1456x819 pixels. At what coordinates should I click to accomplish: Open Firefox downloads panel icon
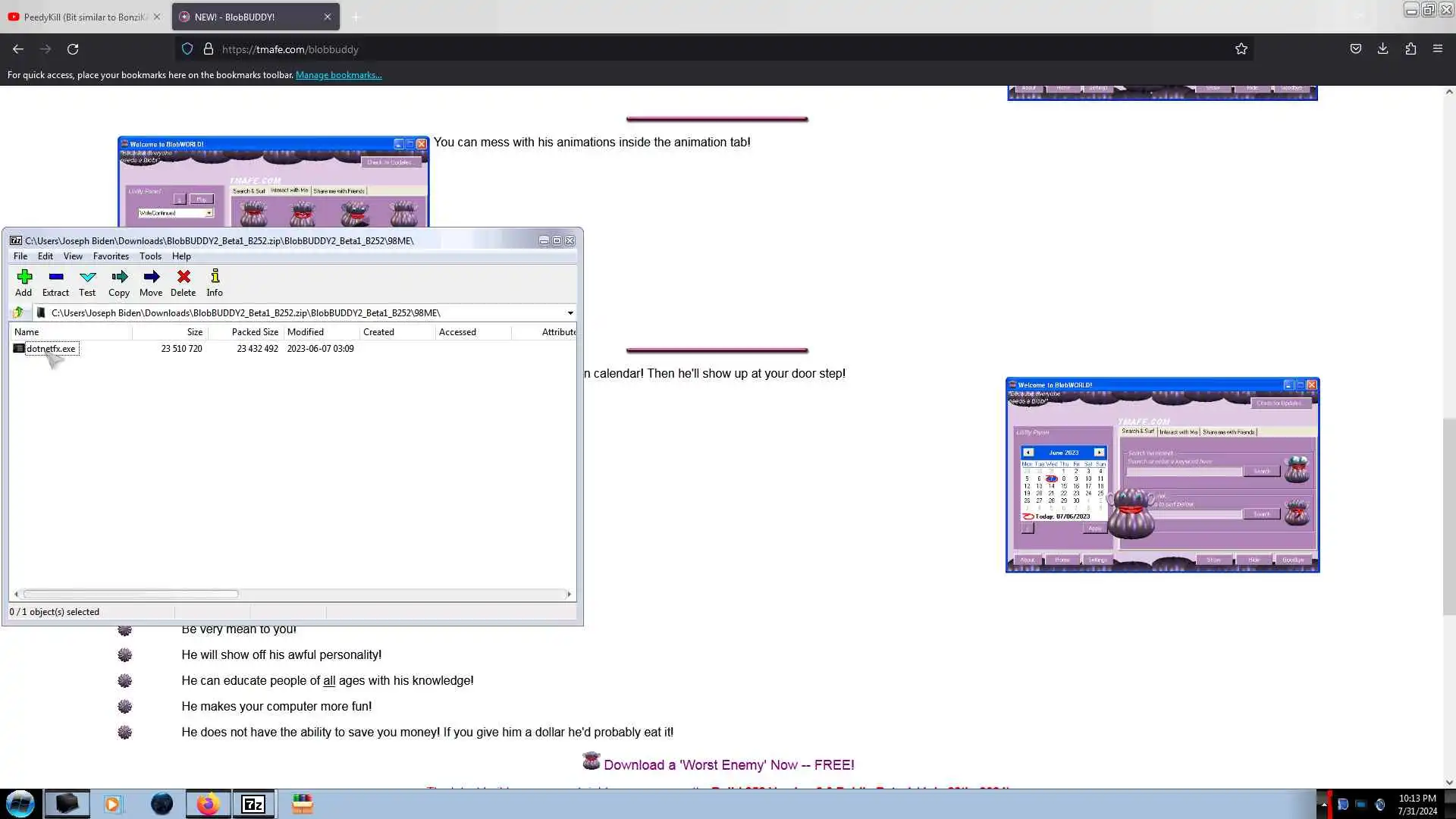click(x=1382, y=49)
